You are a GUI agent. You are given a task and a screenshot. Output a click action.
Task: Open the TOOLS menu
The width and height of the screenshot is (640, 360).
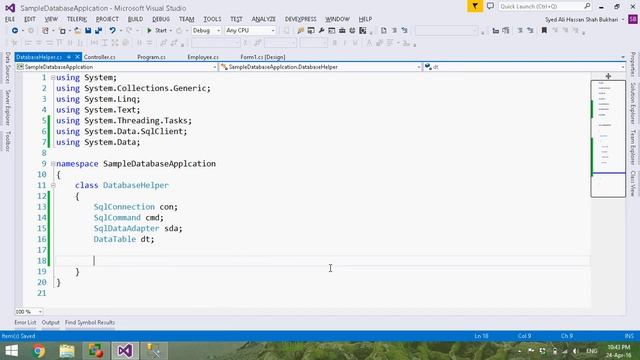(x=212, y=19)
